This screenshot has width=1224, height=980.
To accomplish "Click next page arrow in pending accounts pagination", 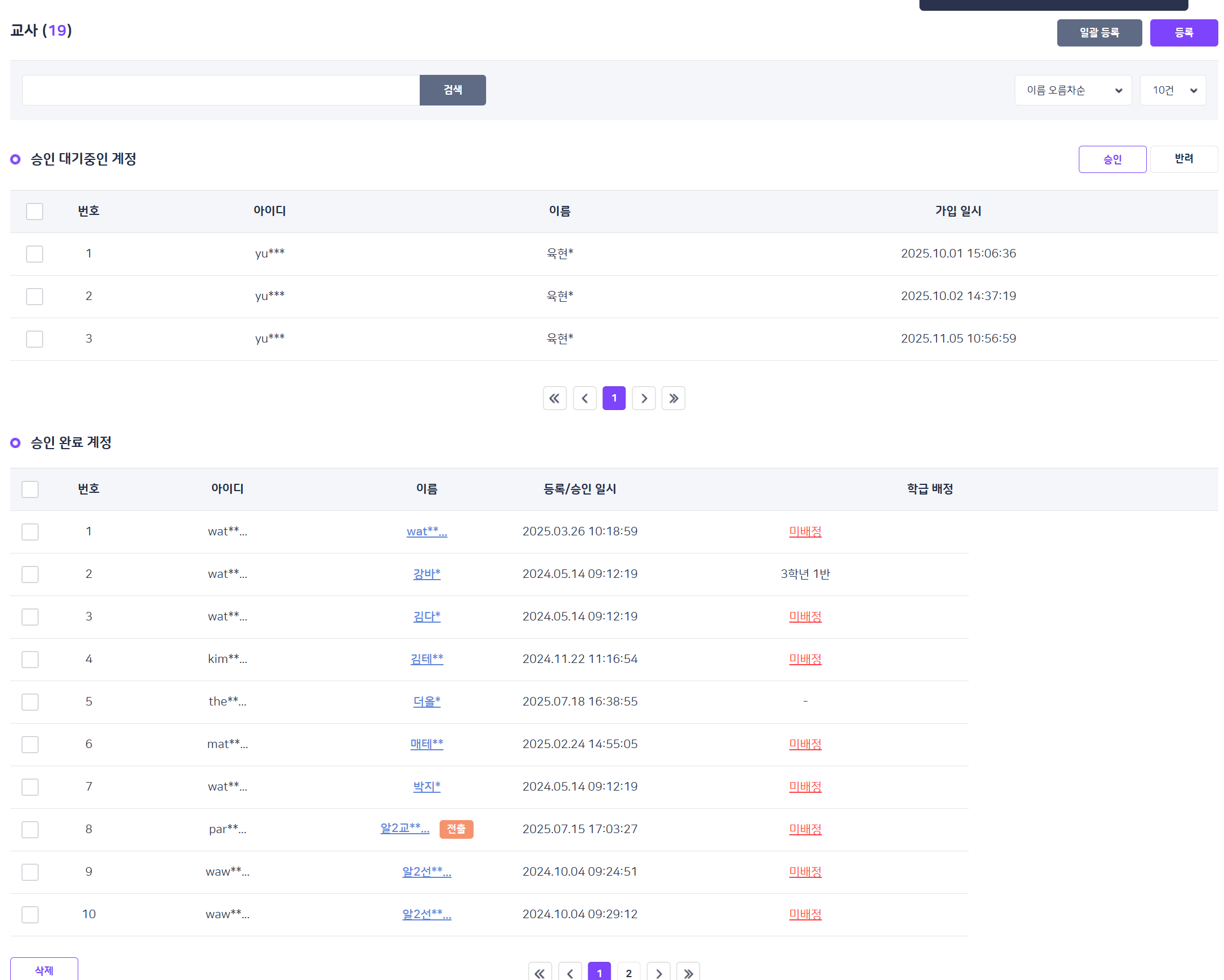I will pyautogui.click(x=644, y=398).
